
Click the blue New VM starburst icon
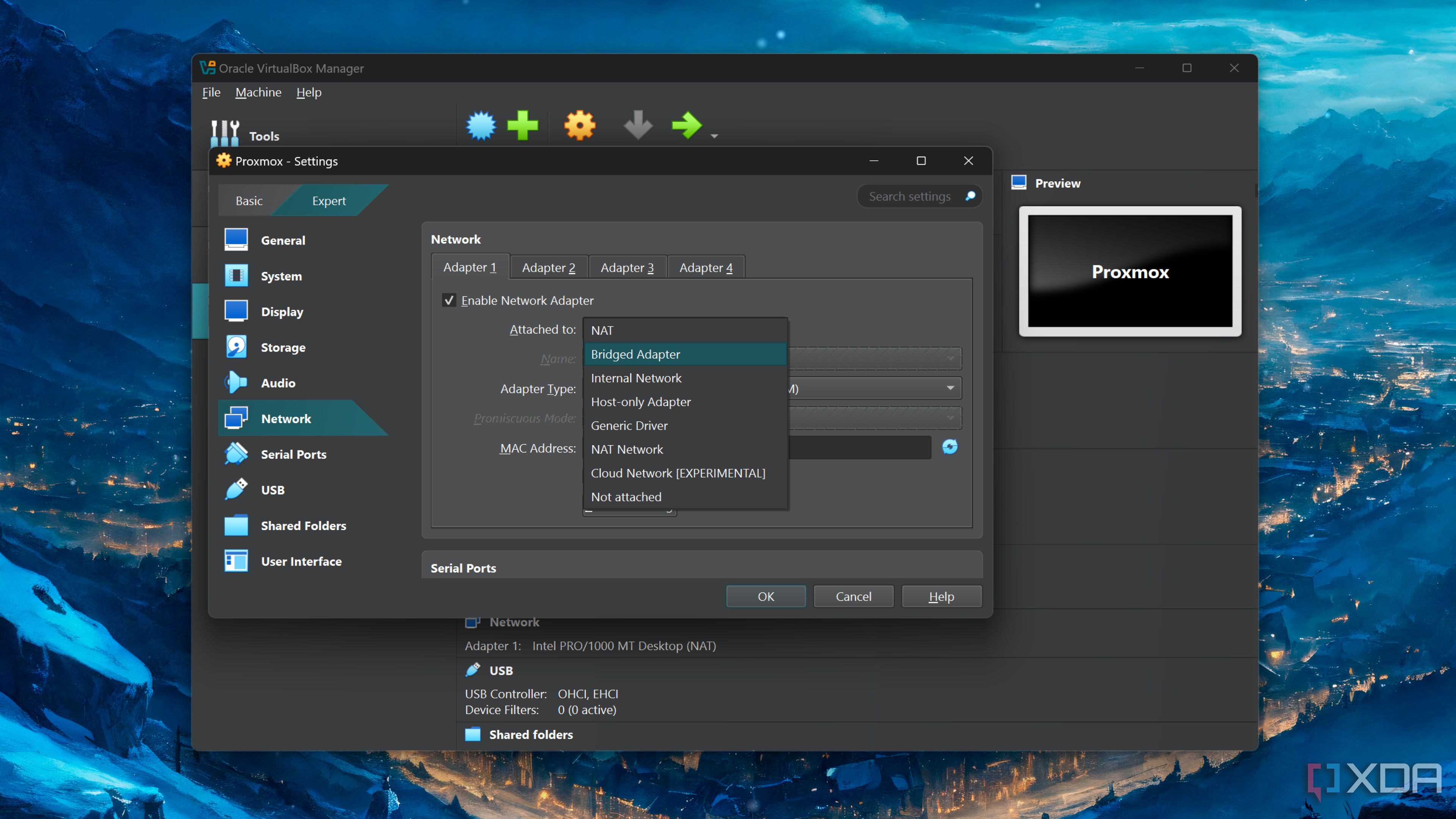pos(480,125)
